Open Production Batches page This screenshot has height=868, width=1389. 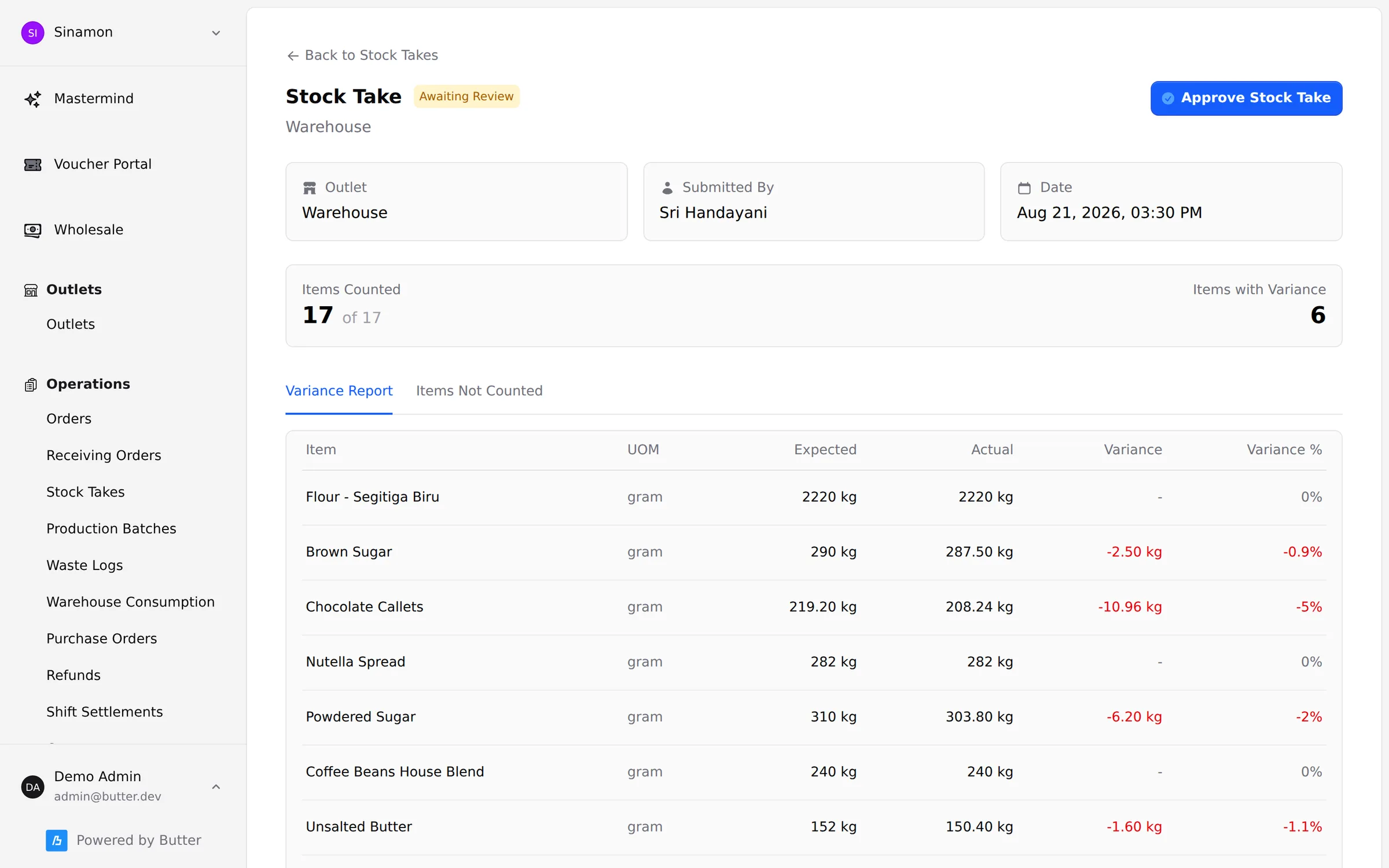point(111,529)
